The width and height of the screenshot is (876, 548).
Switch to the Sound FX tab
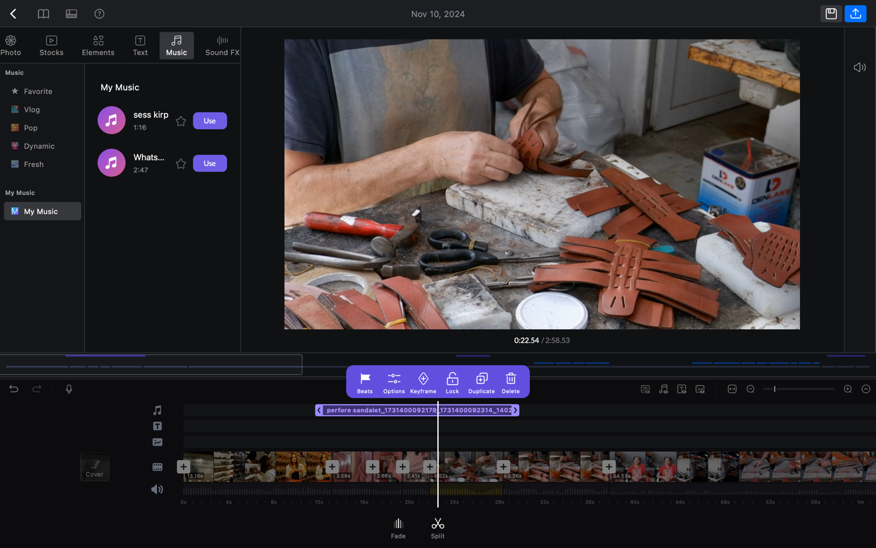coord(222,45)
